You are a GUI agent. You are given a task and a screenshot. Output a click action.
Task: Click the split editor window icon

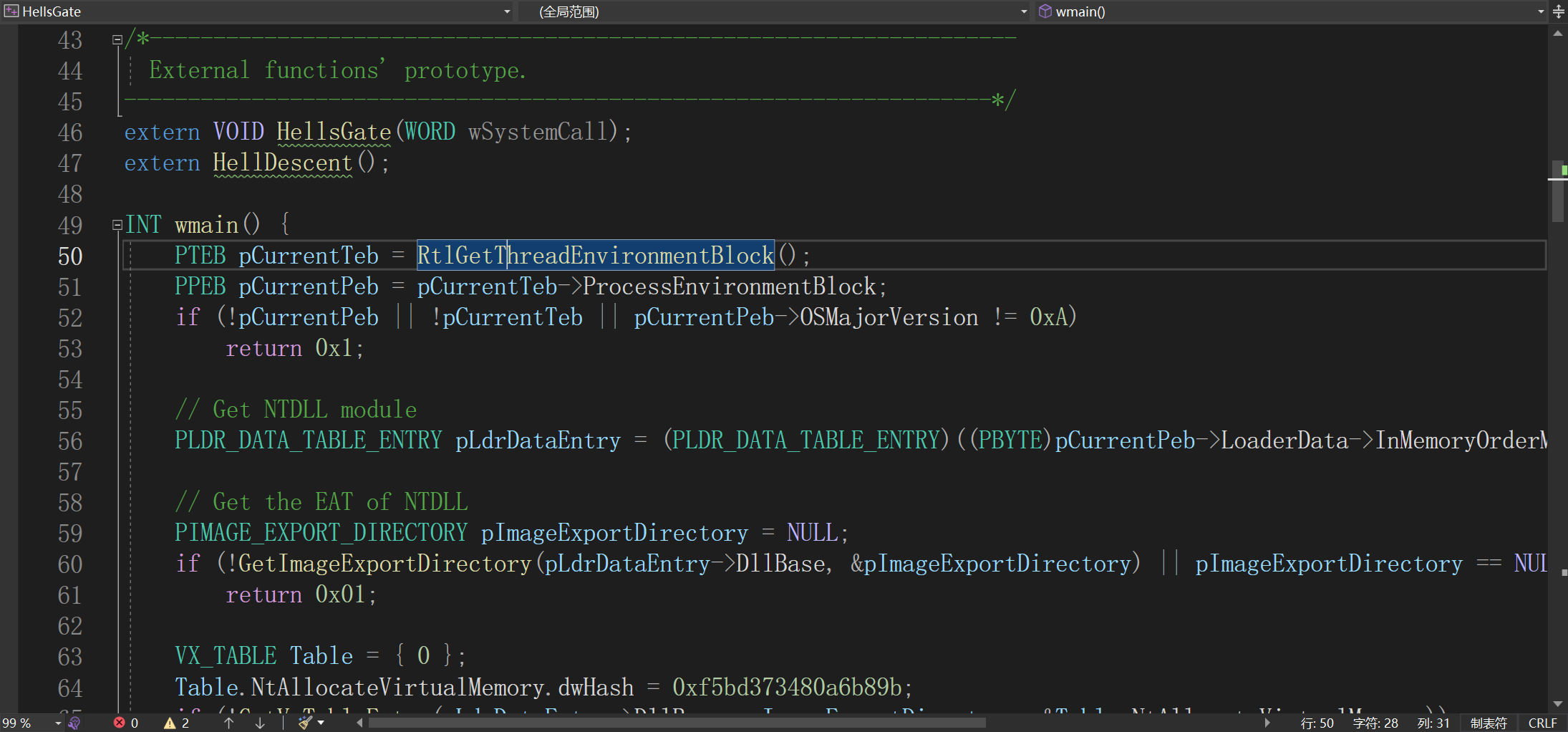click(x=1559, y=11)
